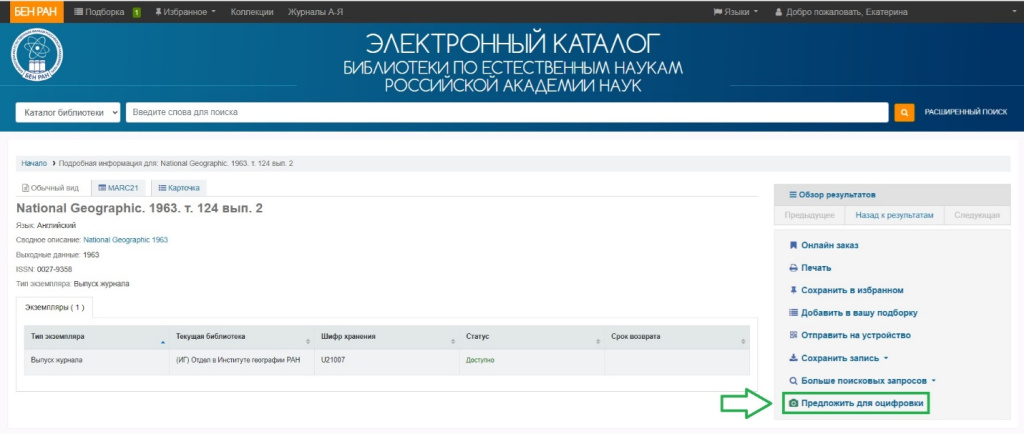The image size is (1024, 434).
Task: Click sort arrows on Шифр хранения column
Action: point(453,341)
